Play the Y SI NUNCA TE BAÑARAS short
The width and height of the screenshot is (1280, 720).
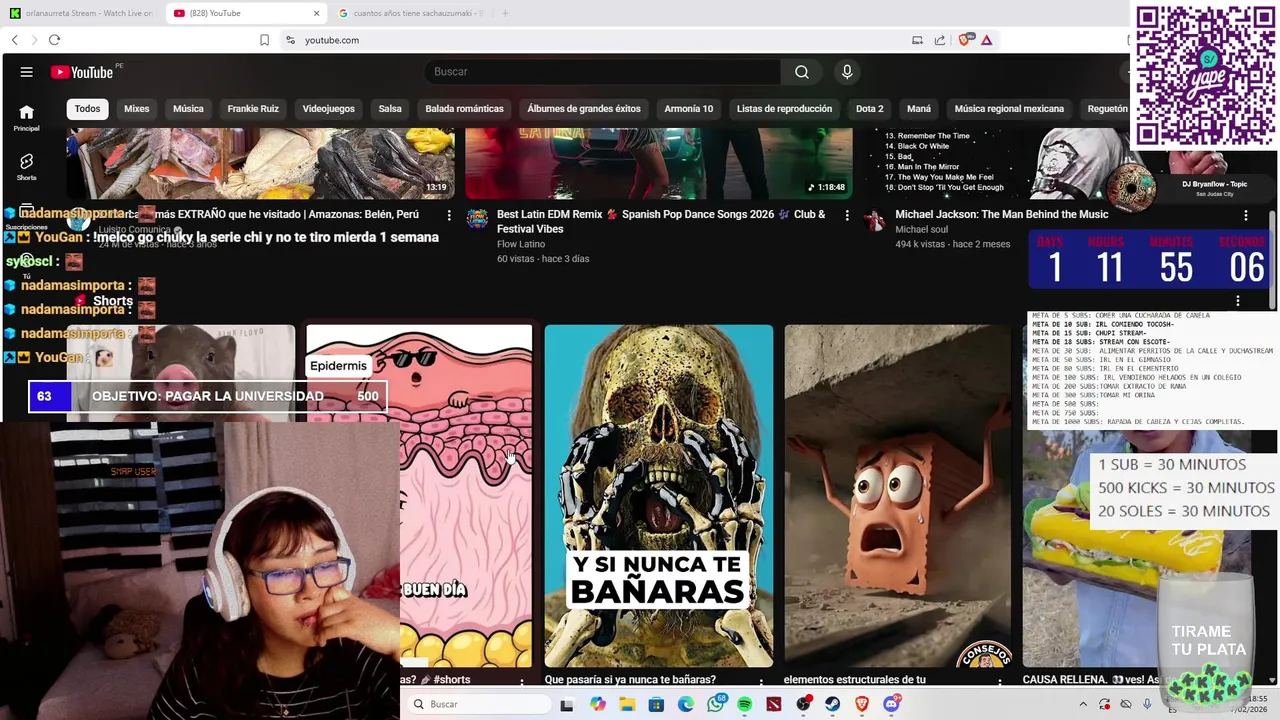click(659, 495)
